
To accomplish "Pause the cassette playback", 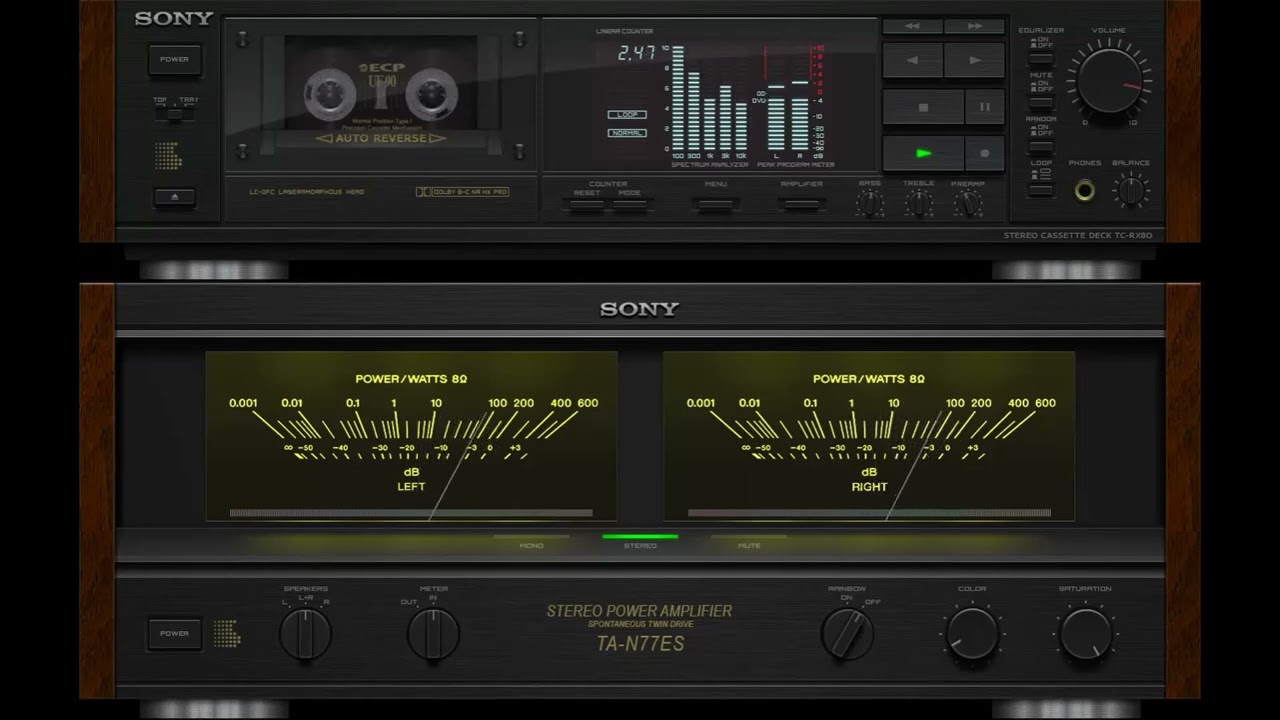I will 985,107.
